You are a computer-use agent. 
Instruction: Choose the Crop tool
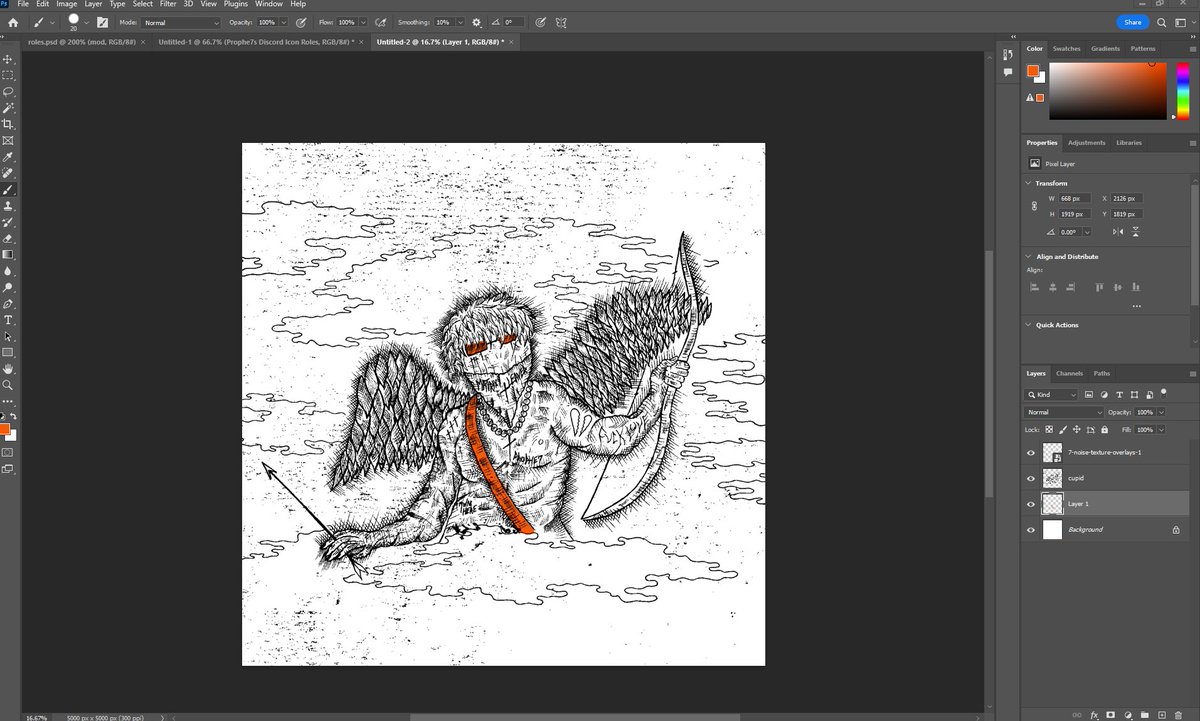click(9, 123)
